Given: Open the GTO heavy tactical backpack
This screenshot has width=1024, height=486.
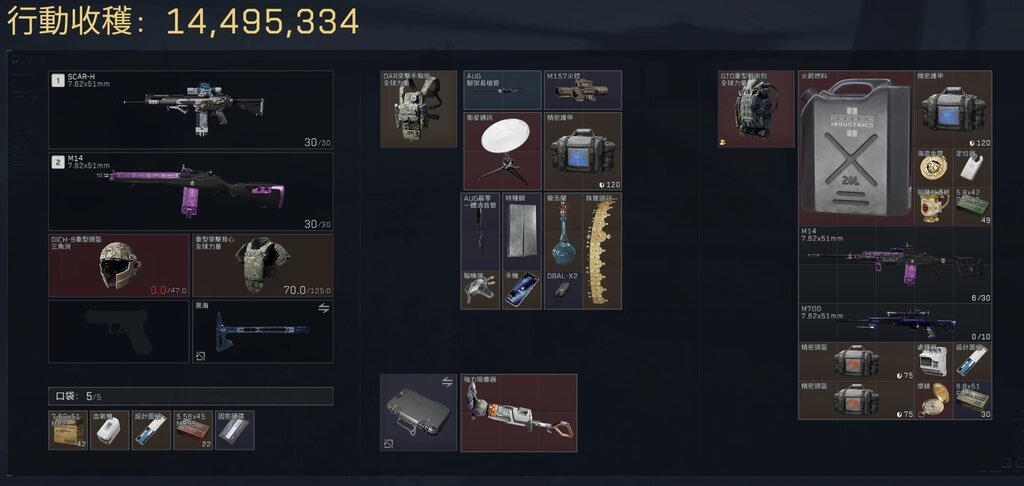Looking at the screenshot, I should coord(756,109).
